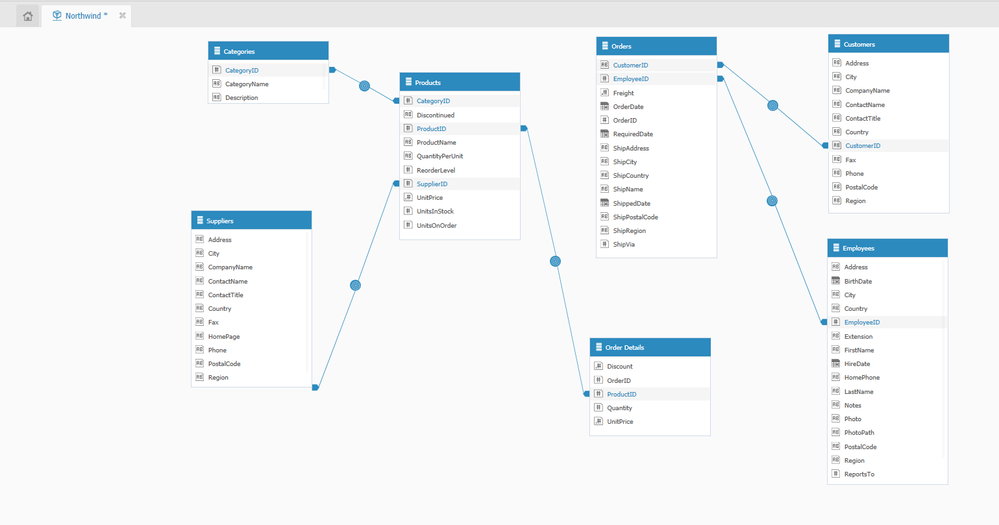Click the date icon beside OrderDate

point(605,106)
